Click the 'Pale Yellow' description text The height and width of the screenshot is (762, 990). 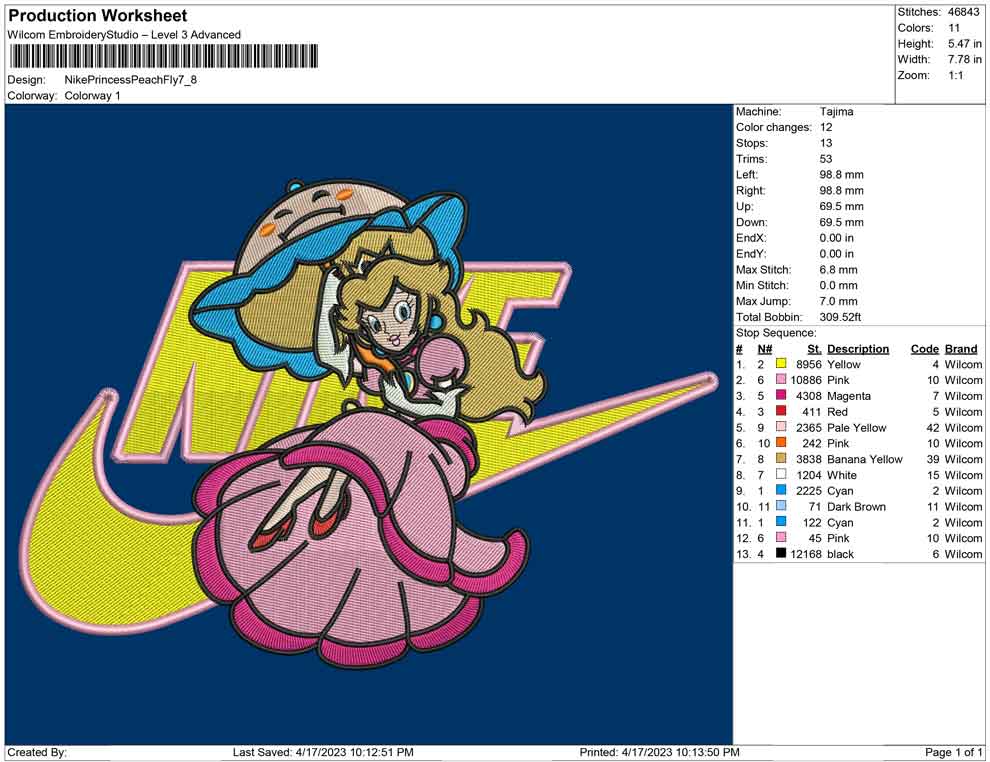pos(857,427)
